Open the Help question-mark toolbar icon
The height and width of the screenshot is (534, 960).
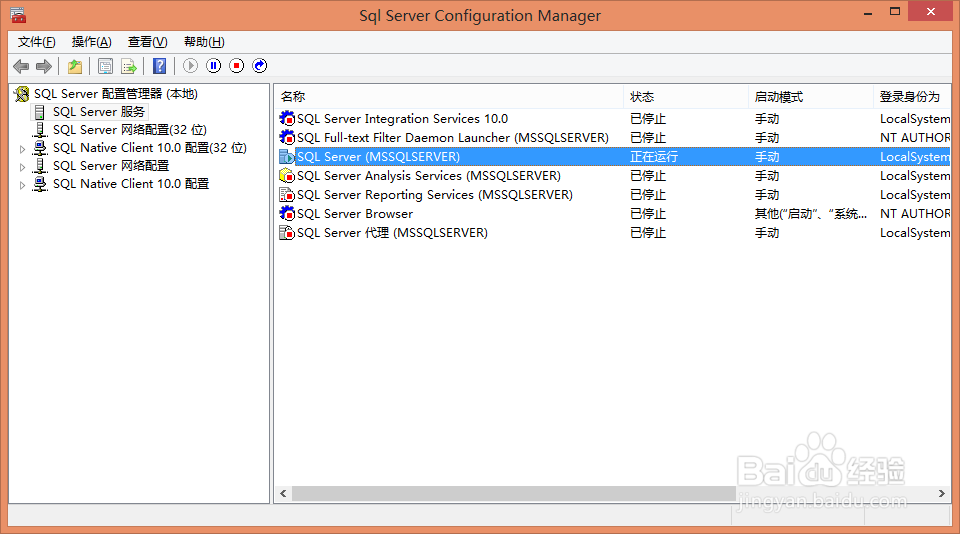tap(159, 66)
